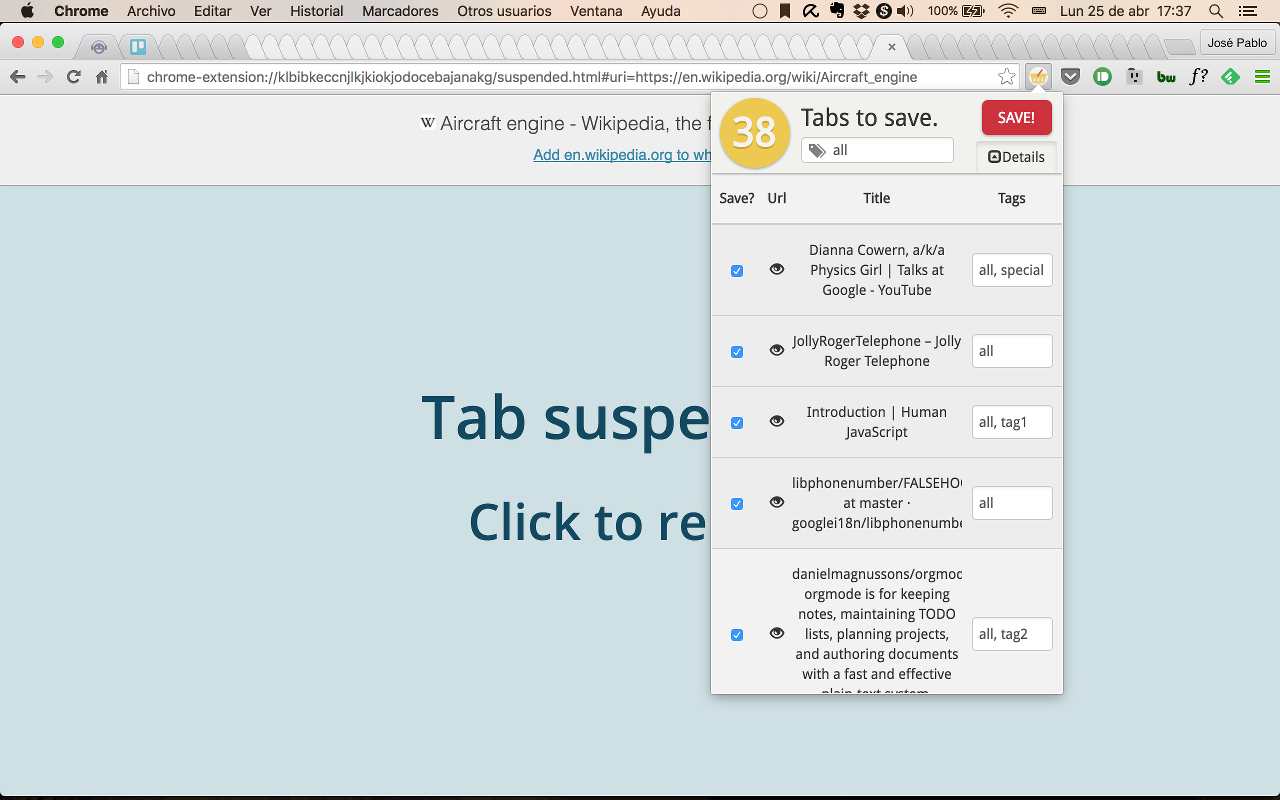1280x800 pixels.
Task: Edit tags field of JollyRogerTelephone row
Action: (x=1012, y=351)
